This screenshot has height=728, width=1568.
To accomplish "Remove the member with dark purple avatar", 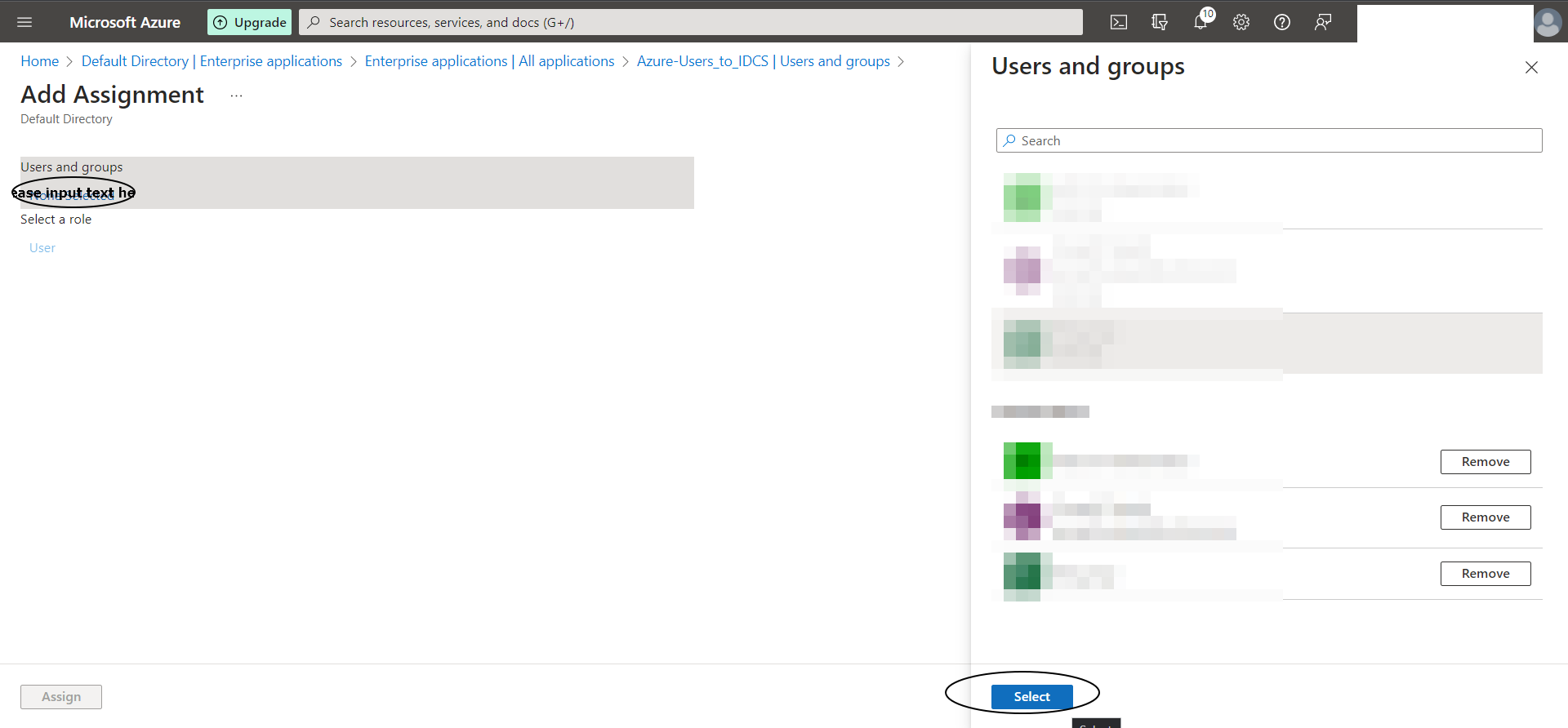I will pos(1486,517).
